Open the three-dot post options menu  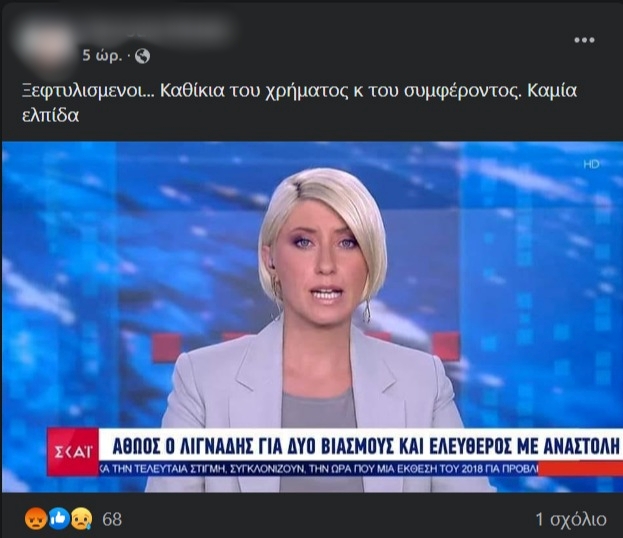click(584, 40)
